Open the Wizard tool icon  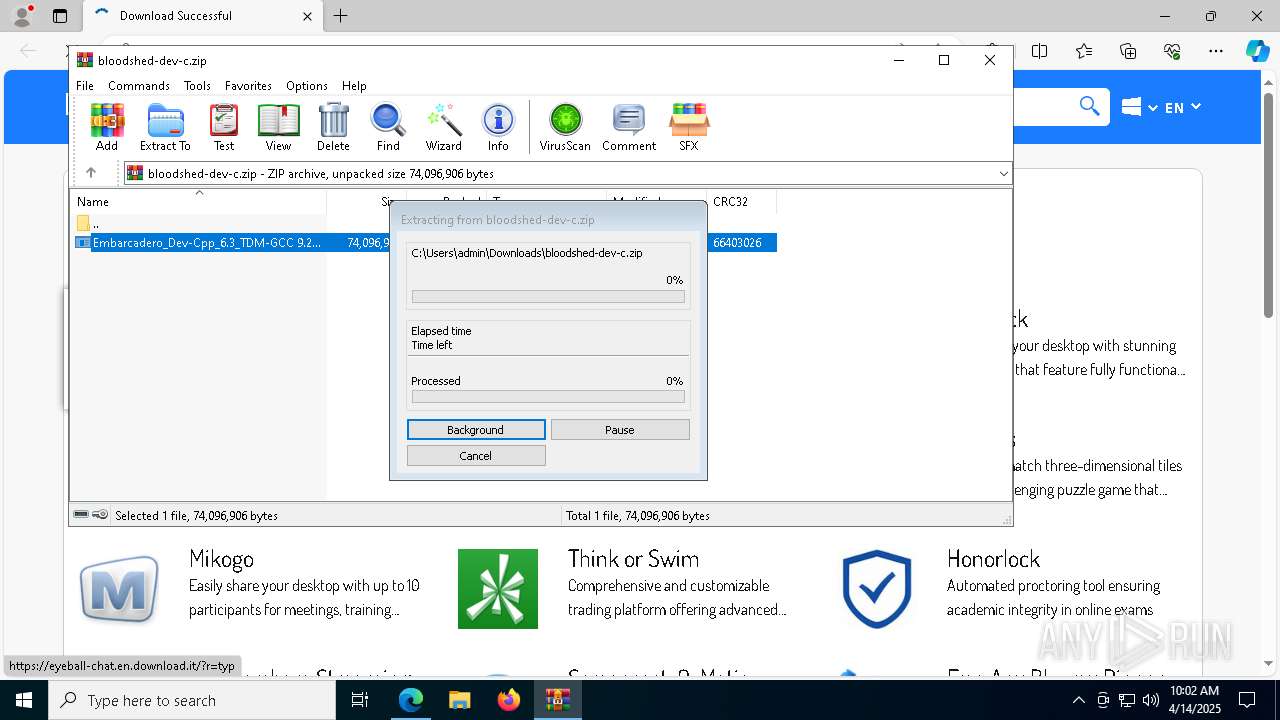[443, 127]
